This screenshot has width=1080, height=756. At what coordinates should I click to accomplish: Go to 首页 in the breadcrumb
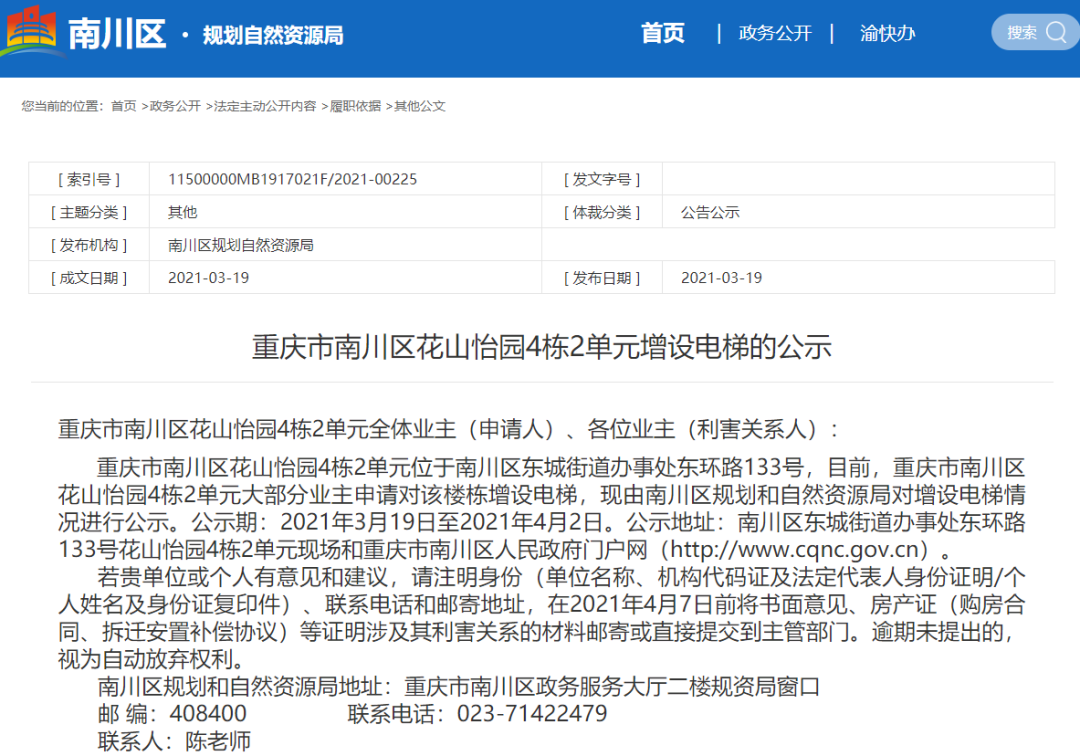pyautogui.click(x=123, y=106)
